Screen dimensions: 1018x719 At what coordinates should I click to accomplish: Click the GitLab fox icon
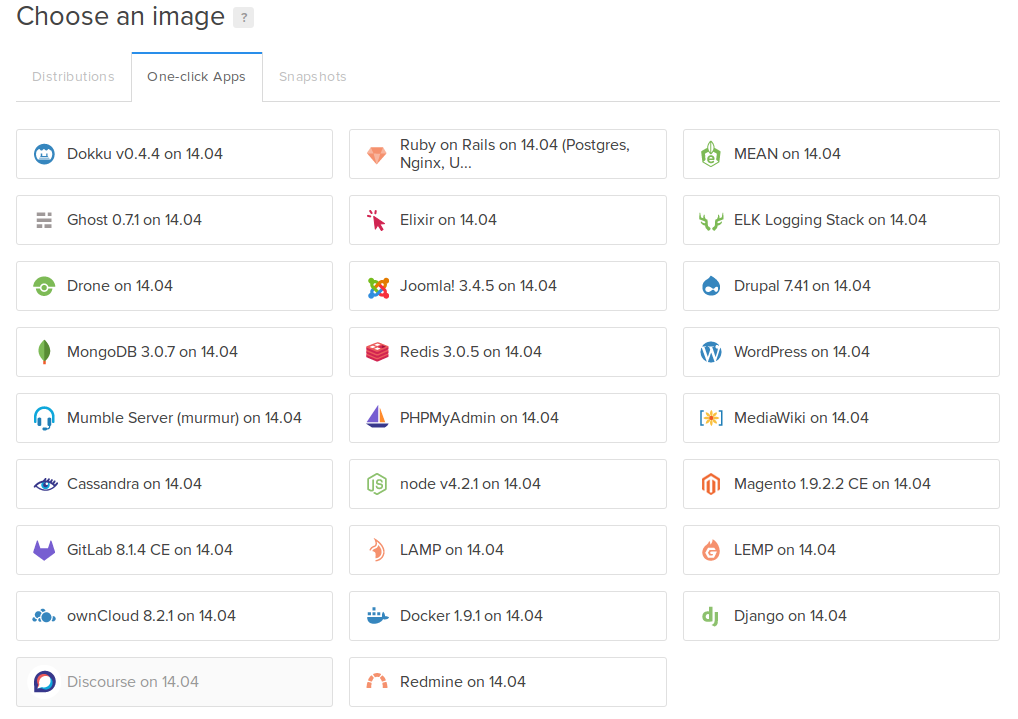click(44, 551)
